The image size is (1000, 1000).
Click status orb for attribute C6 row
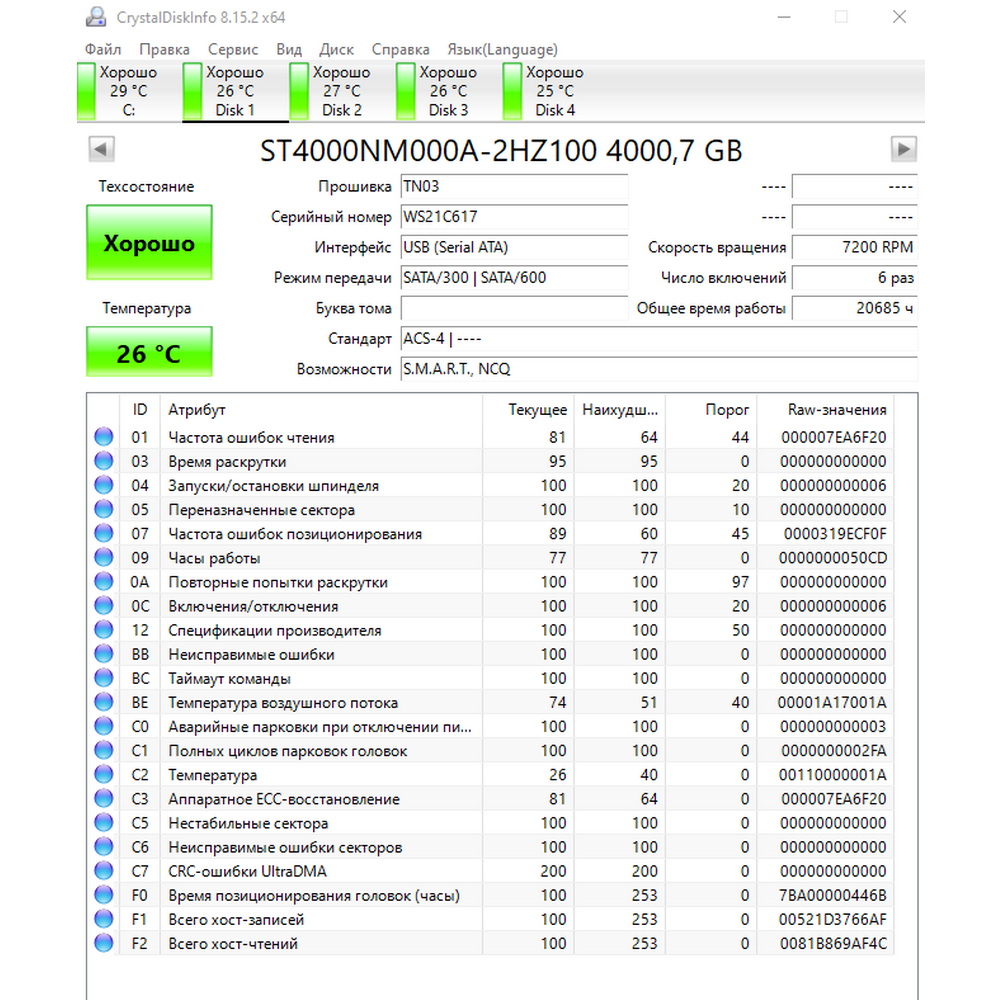point(103,847)
